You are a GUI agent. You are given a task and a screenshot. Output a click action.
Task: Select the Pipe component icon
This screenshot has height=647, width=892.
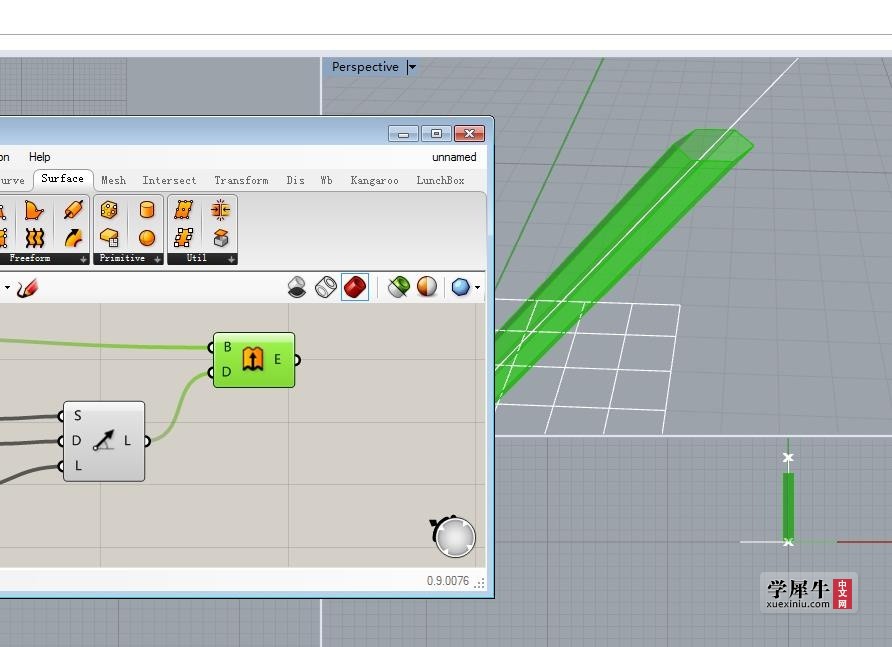(x=73, y=209)
